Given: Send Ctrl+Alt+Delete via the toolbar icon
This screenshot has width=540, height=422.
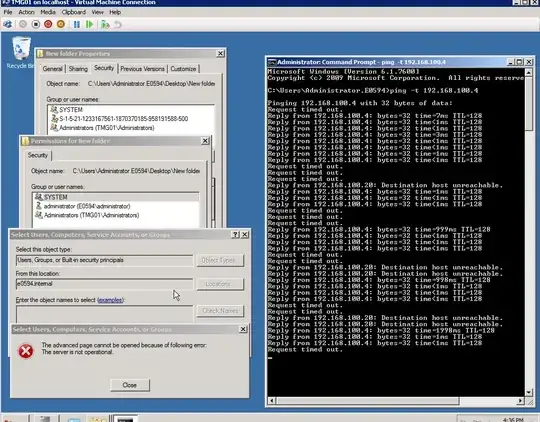Looking at the screenshot, I should 8,24.
